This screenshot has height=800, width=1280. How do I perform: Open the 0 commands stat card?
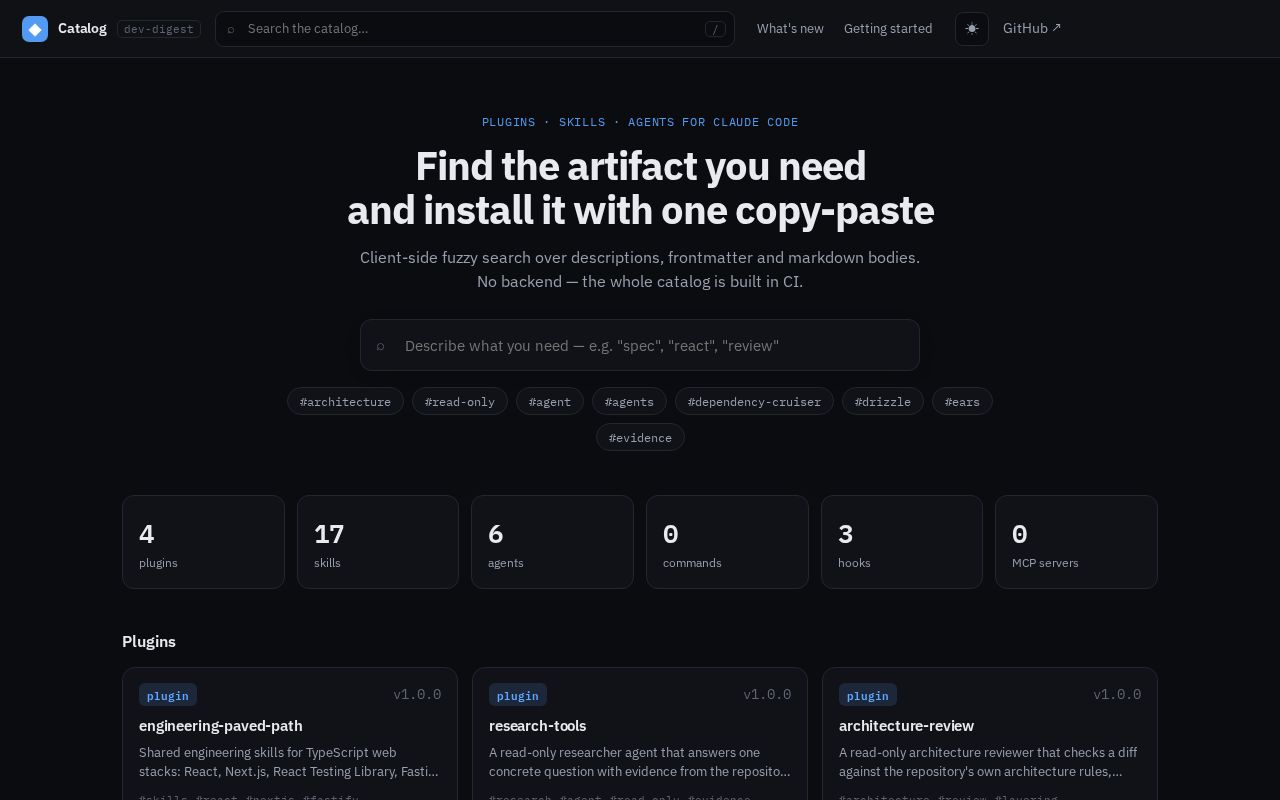click(x=727, y=542)
